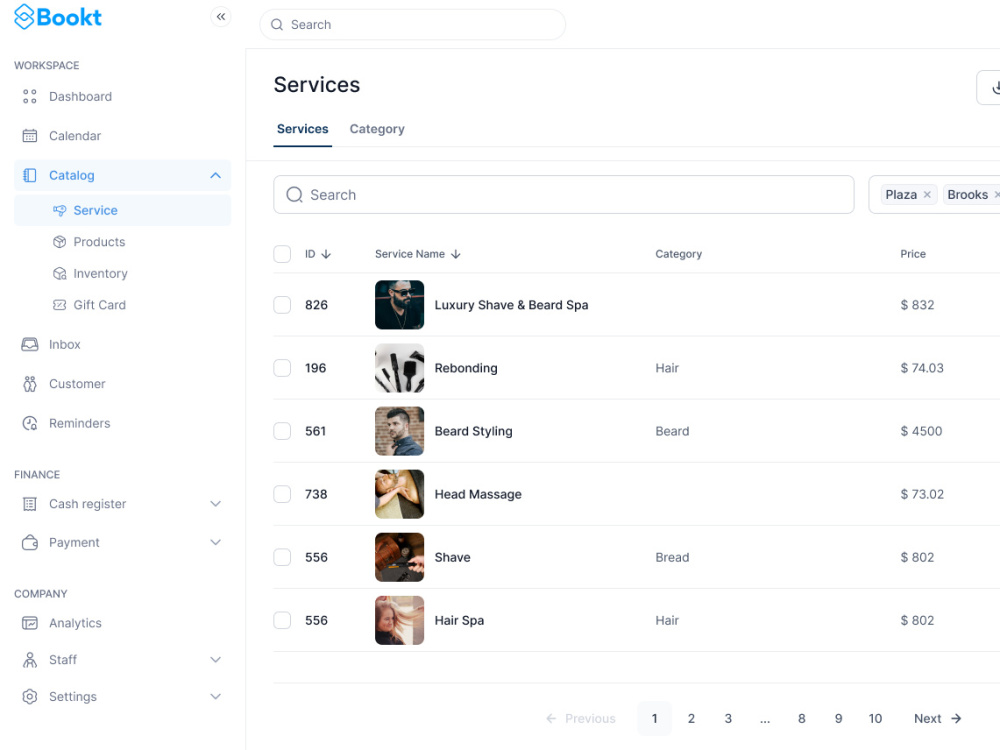This screenshot has width=1000, height=750.
Task: Click the Next page button
Action: point(938,719)
